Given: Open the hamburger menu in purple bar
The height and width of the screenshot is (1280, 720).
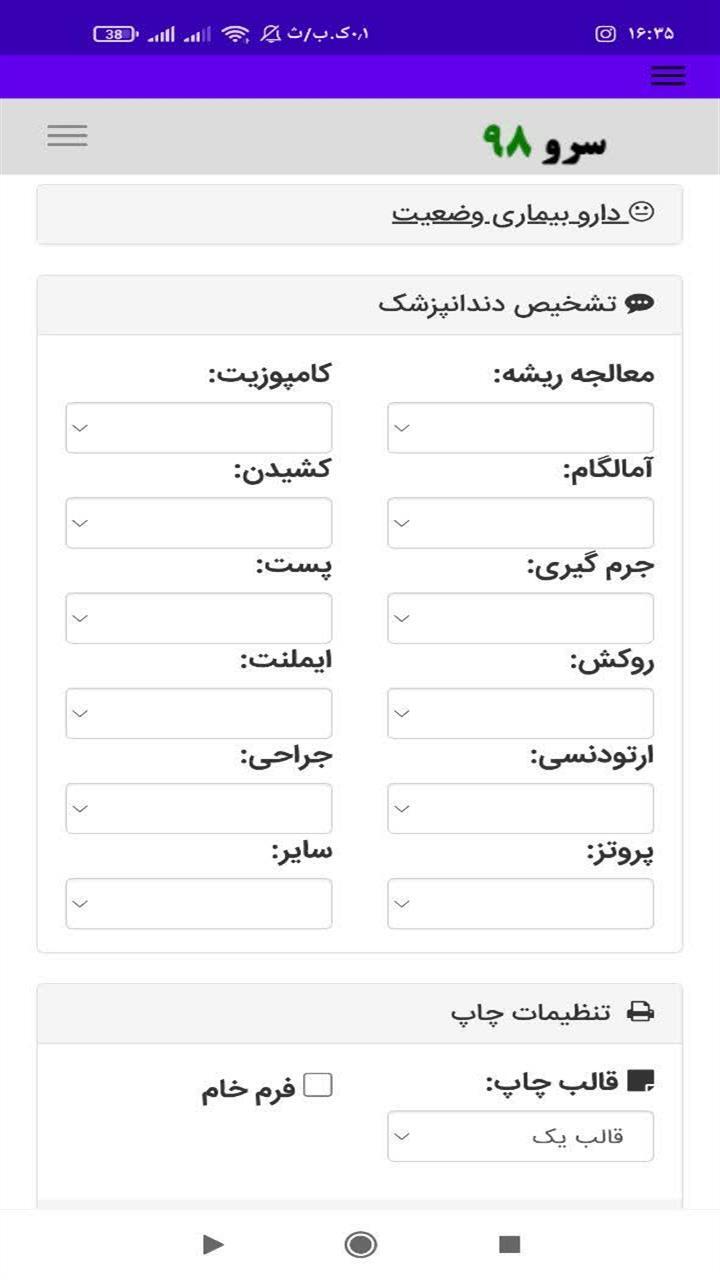Looking at the screenshot, I should (x=667, y=76).
